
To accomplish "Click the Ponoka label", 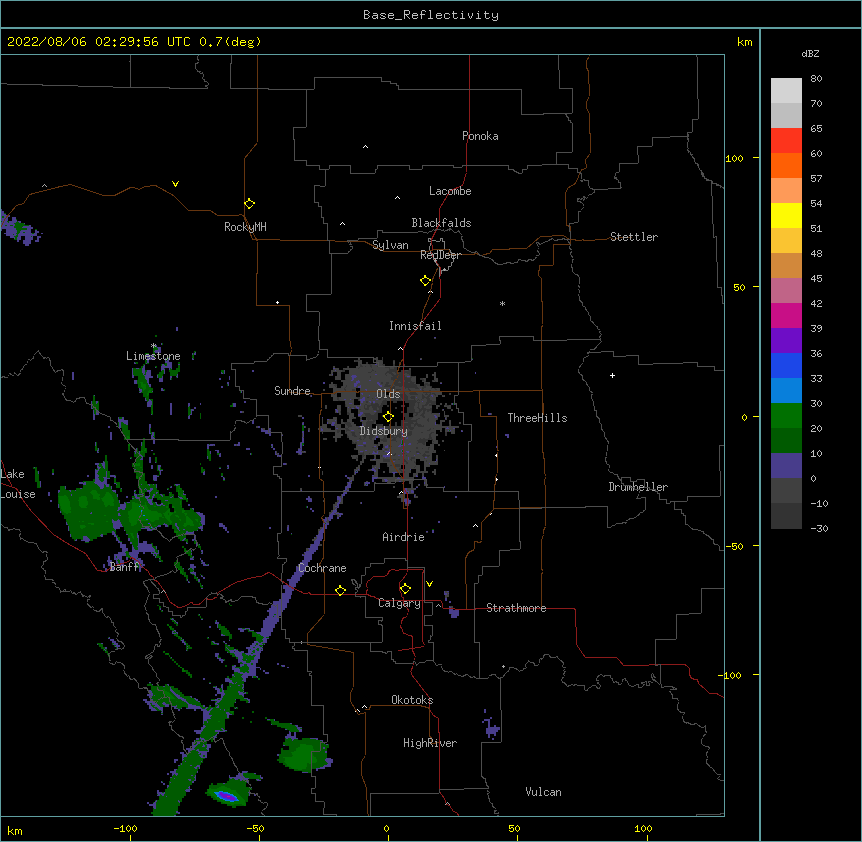I will point(480,136).
